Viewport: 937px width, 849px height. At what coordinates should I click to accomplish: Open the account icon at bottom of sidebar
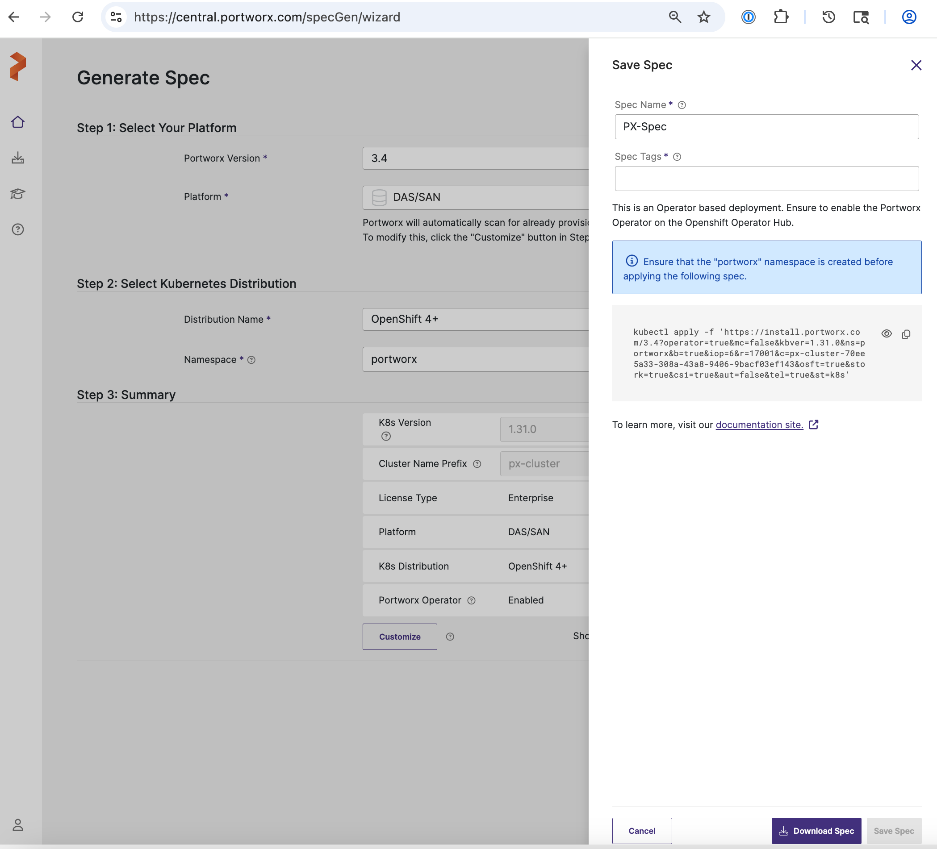17,824
